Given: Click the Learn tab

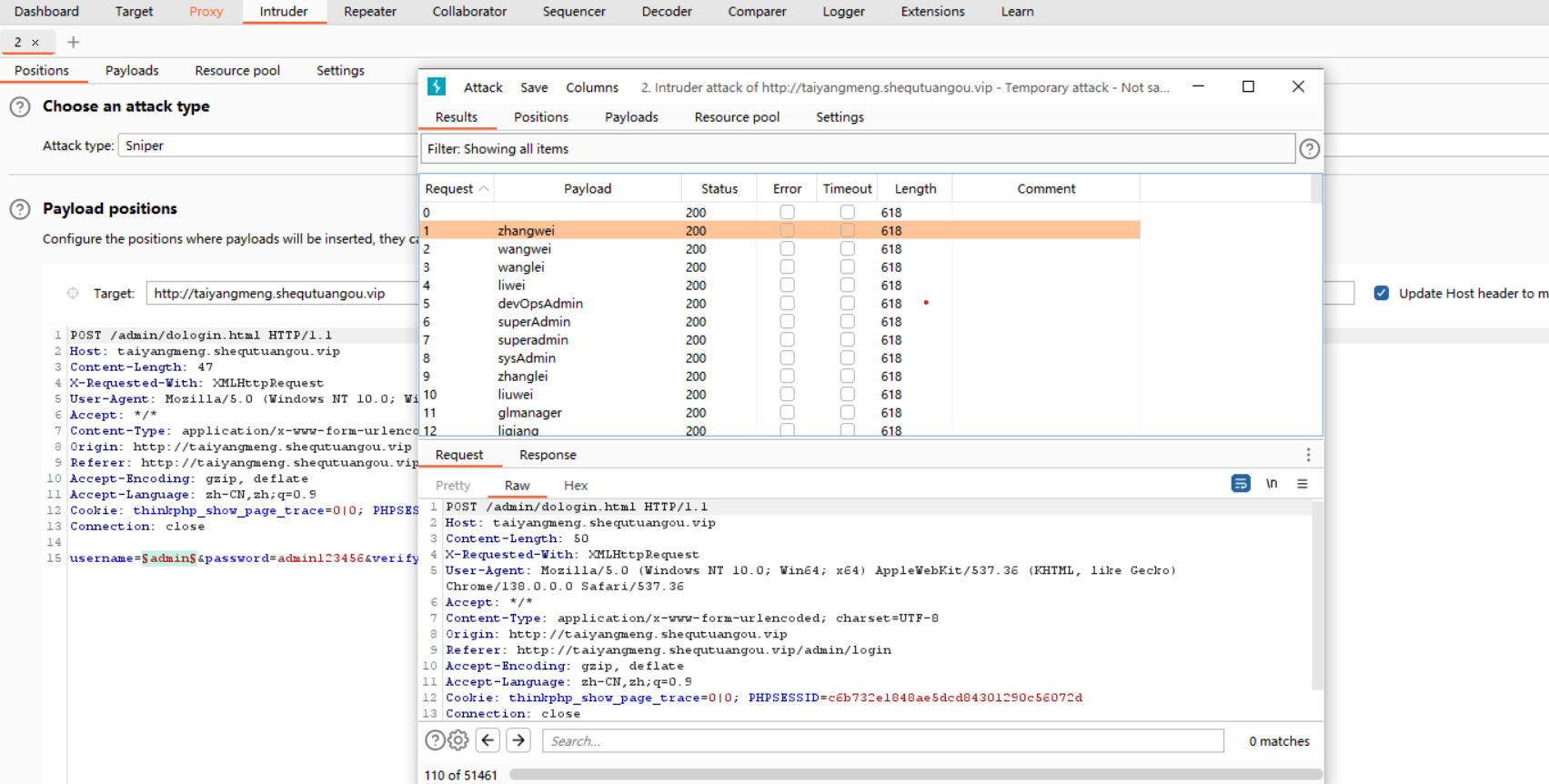Looking at the screenshot, I should 1017,12.
